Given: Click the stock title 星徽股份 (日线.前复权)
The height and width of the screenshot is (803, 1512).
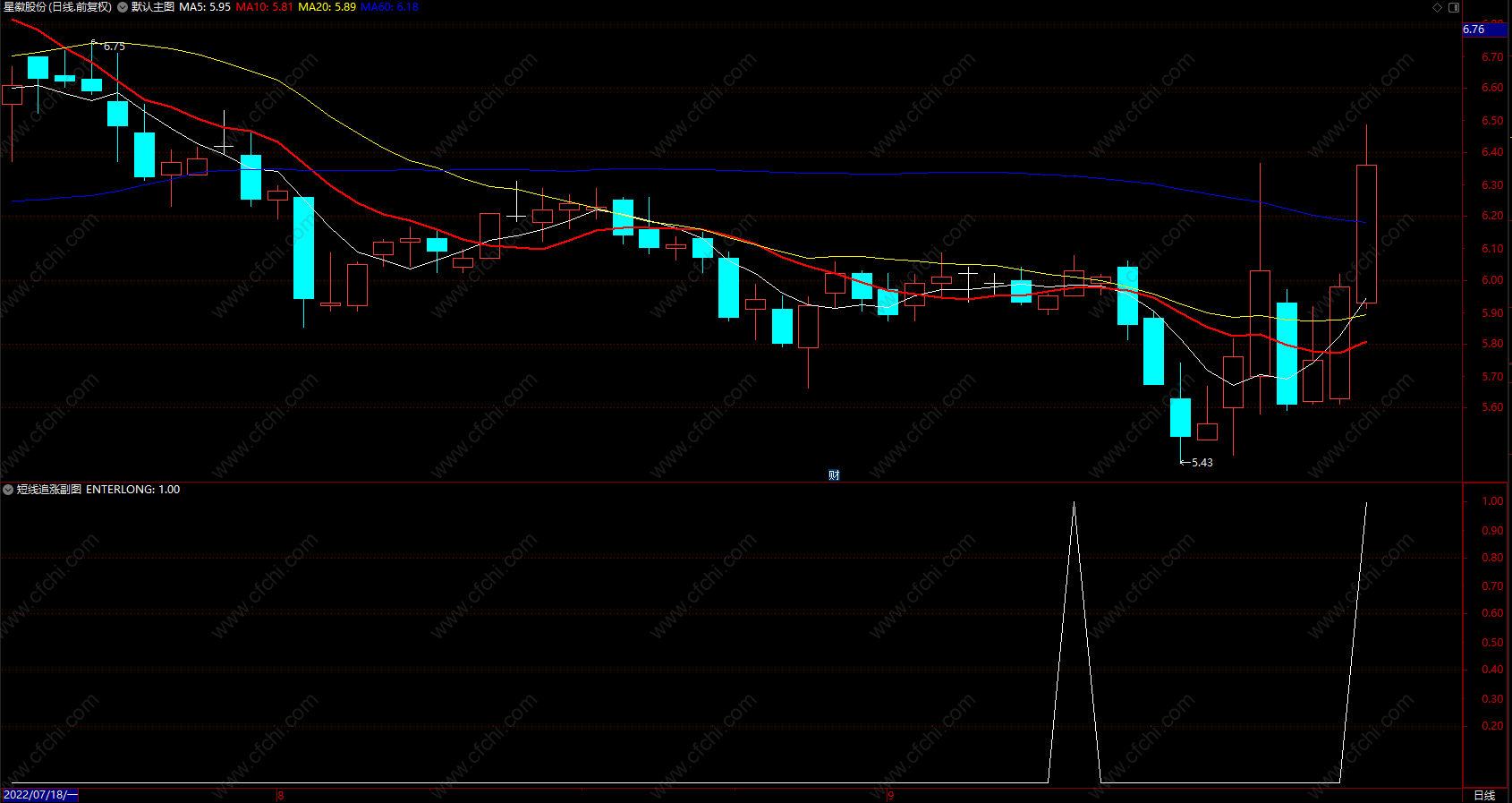Looking at the screenshot, I should [57, 7].
